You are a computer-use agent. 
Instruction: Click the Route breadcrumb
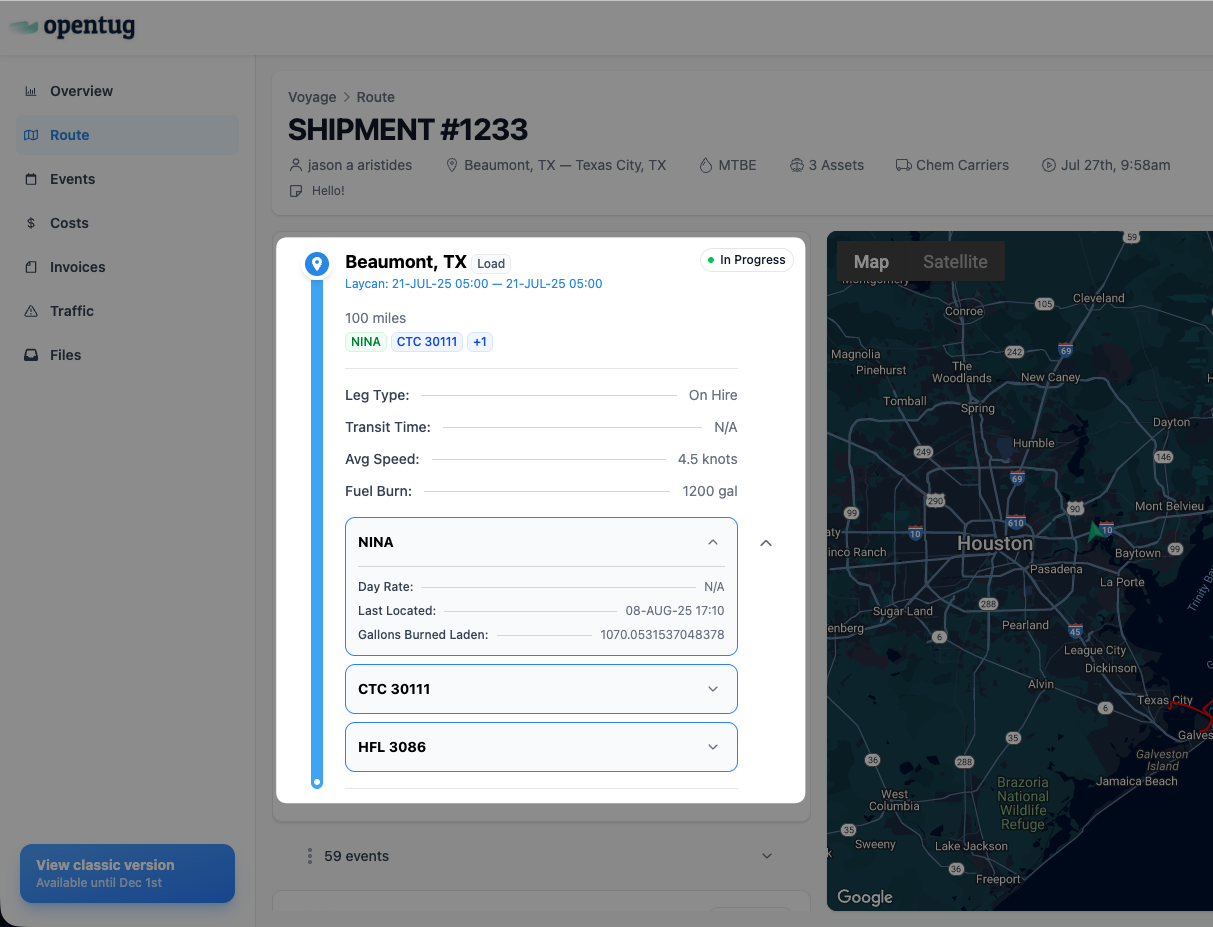(376, 97)
